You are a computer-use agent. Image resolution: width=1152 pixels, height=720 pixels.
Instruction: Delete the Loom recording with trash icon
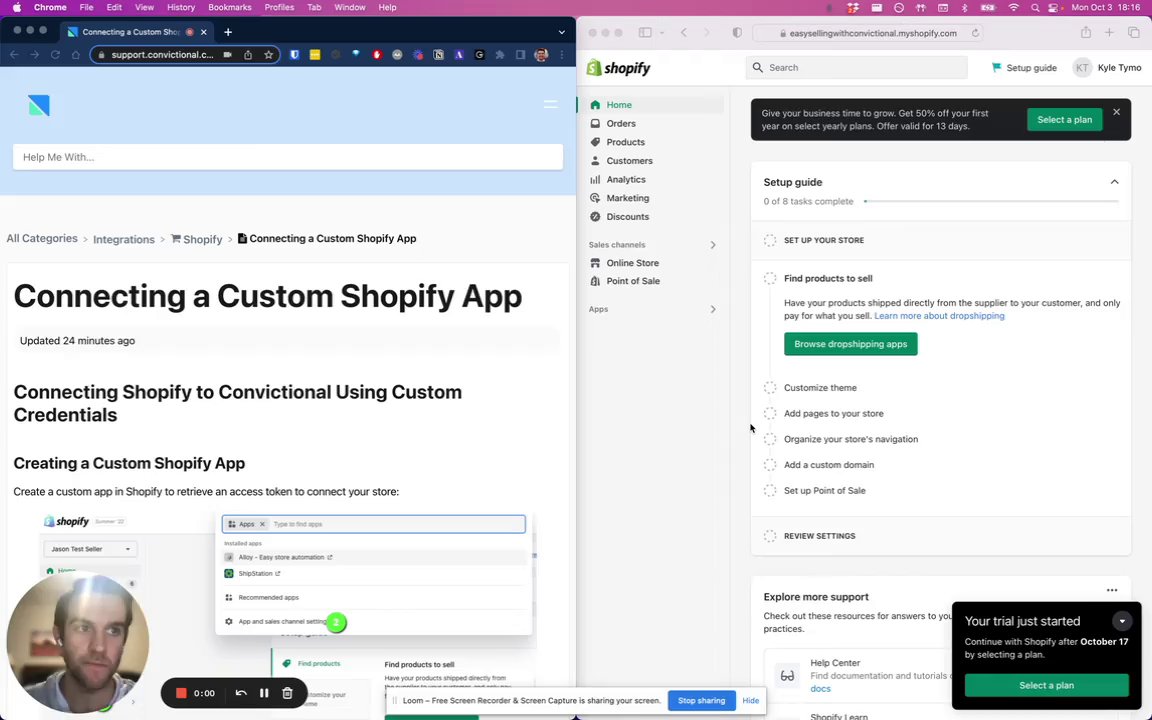287,693
